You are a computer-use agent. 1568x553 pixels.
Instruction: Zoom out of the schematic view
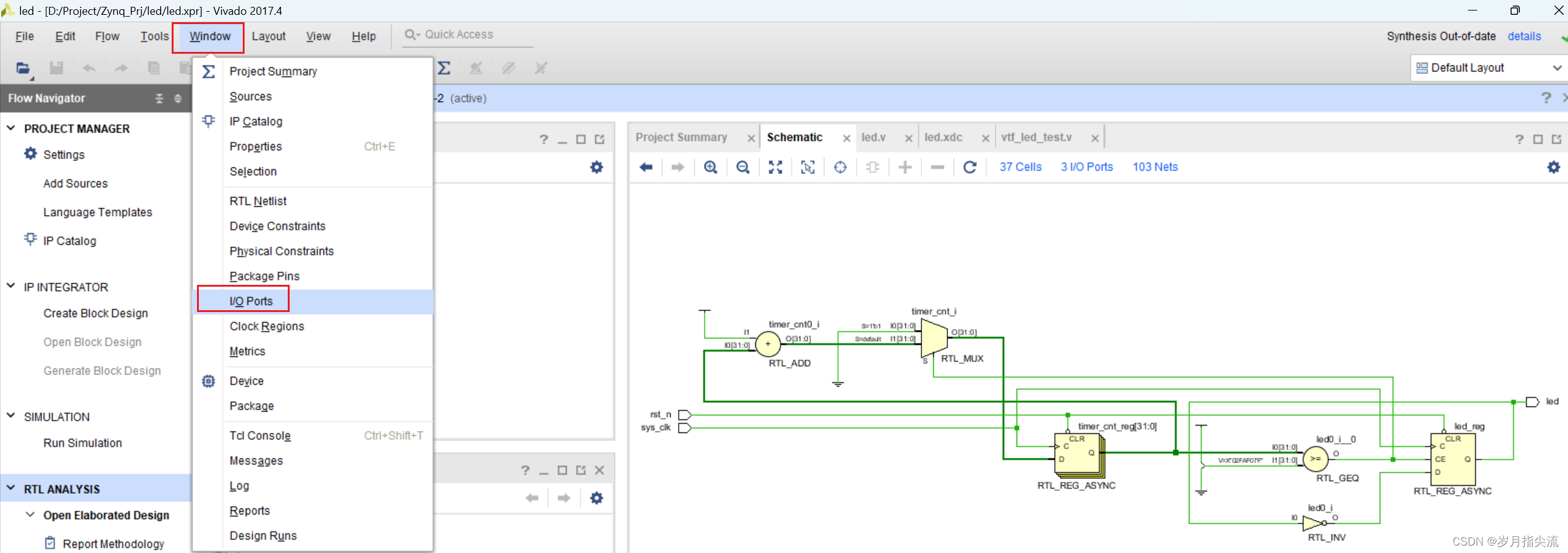click(743, 167)
